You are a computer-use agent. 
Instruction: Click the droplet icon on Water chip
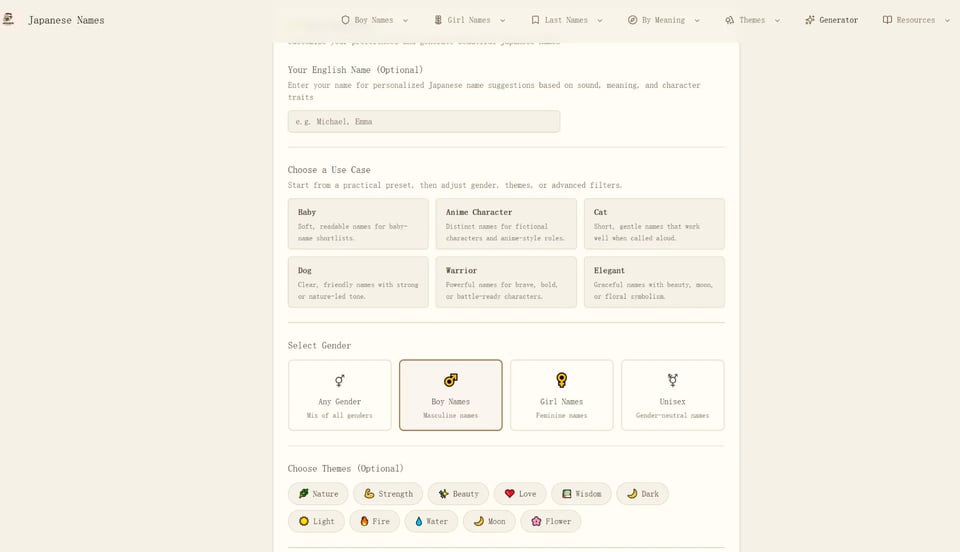point(419,521)
